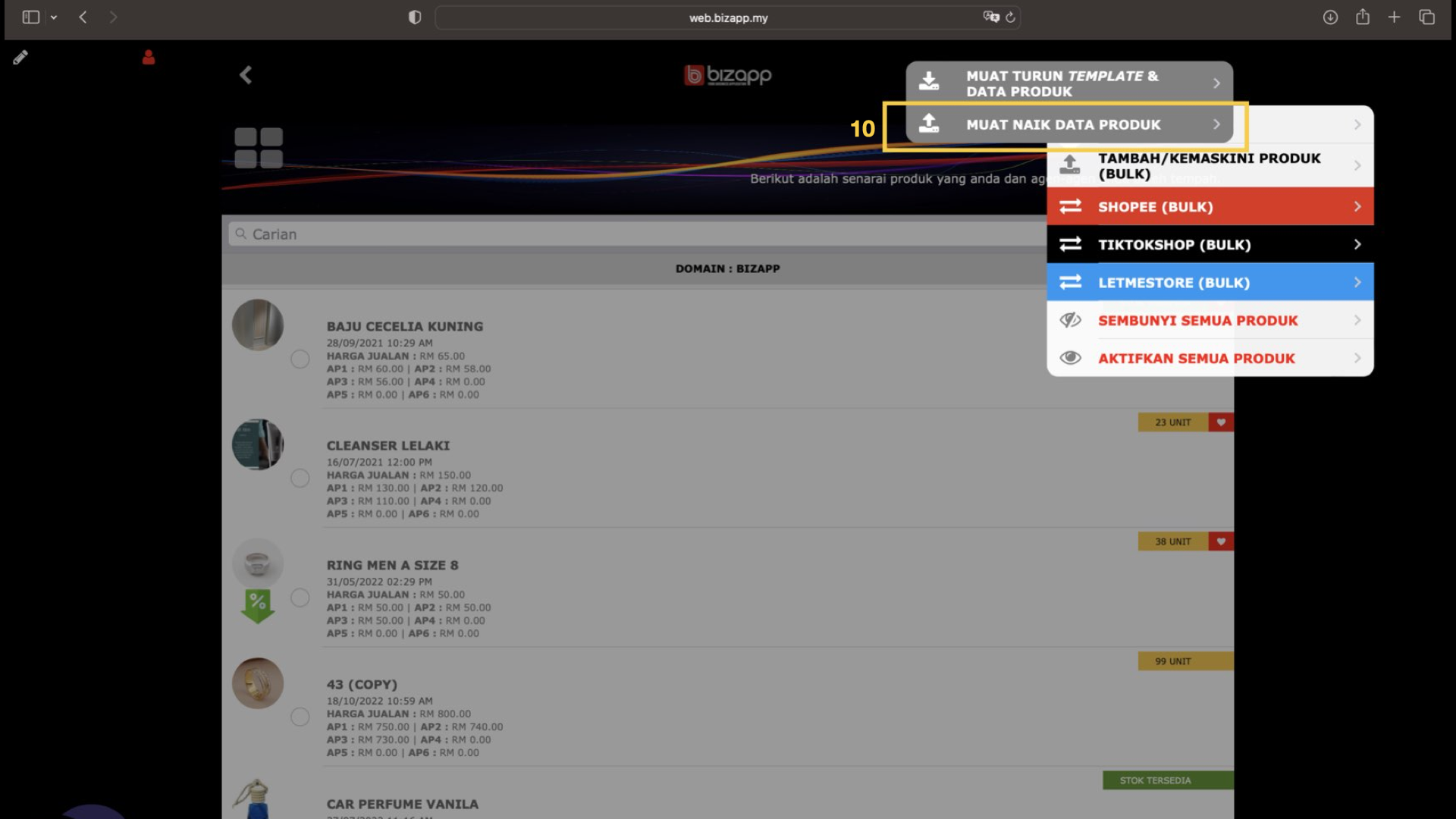Open Safari downloads icon

coord(1330,17)
